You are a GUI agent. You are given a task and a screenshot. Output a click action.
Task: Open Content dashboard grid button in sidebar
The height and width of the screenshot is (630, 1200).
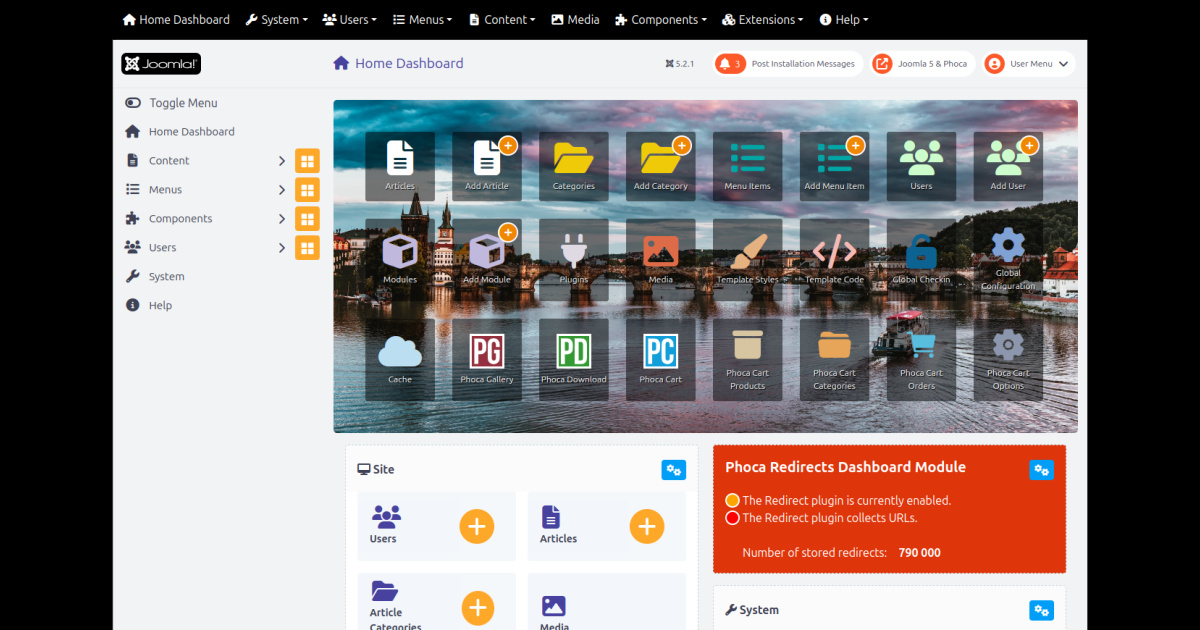click(307, 161)
